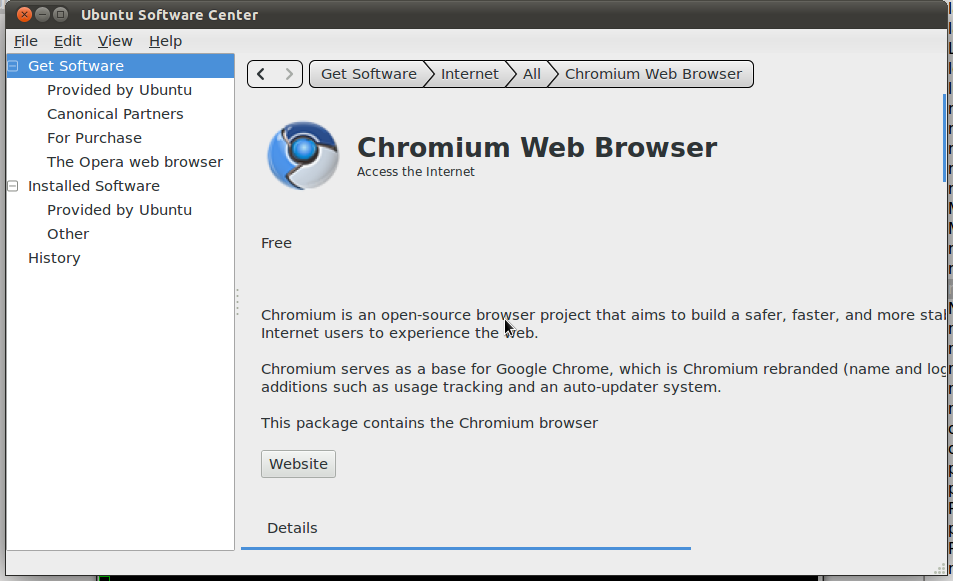953x581 pixels.
Task: Go back with the left arrow button
Action: (x=261, y=74)
